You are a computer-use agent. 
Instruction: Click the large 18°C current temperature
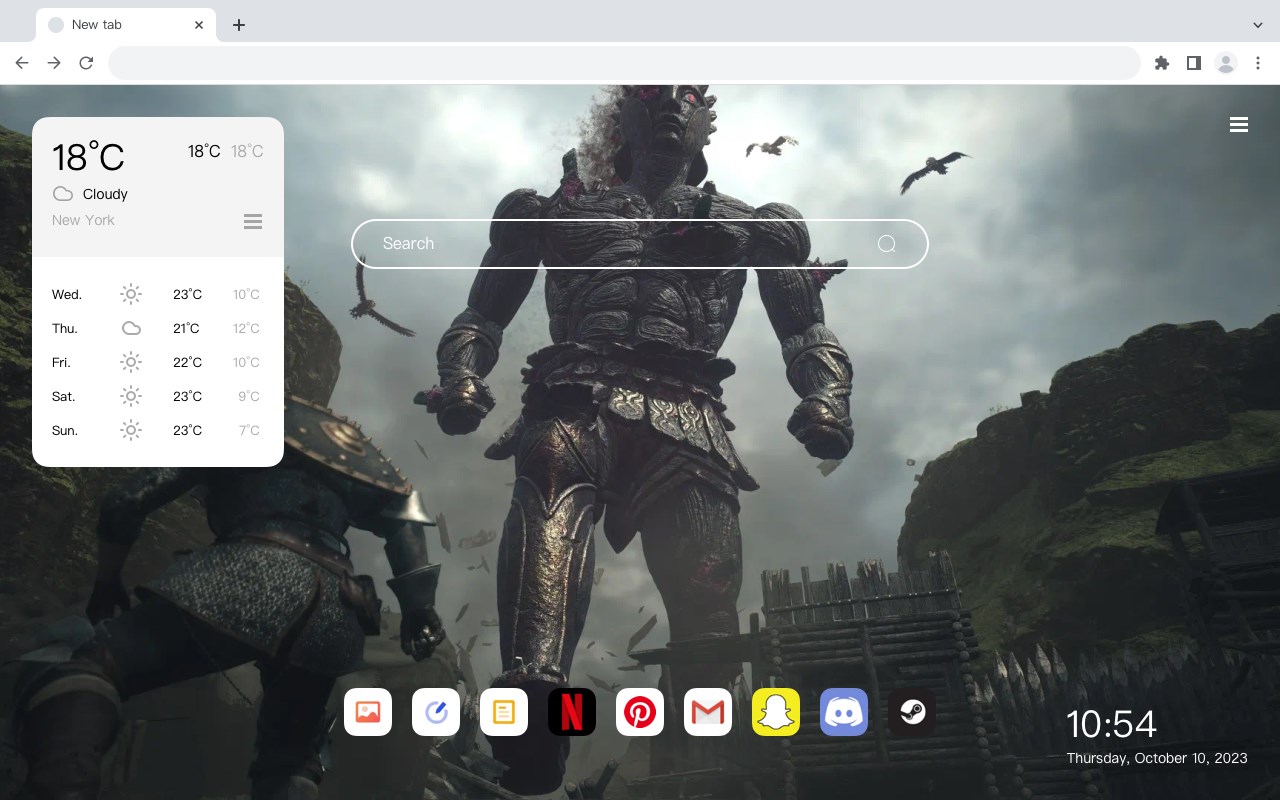[x=88, y=157]
